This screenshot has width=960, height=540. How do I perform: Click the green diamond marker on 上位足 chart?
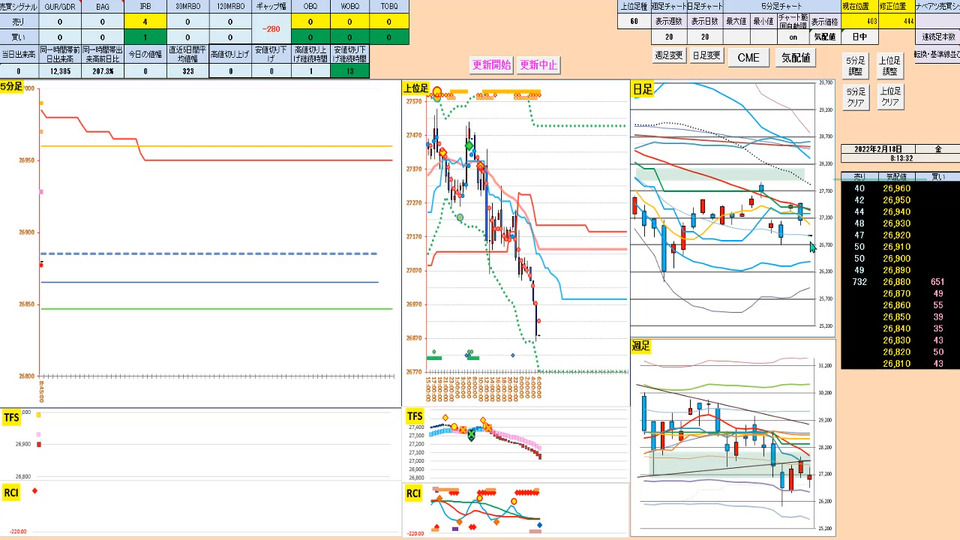pyautogui.click(x=469, y=146)
